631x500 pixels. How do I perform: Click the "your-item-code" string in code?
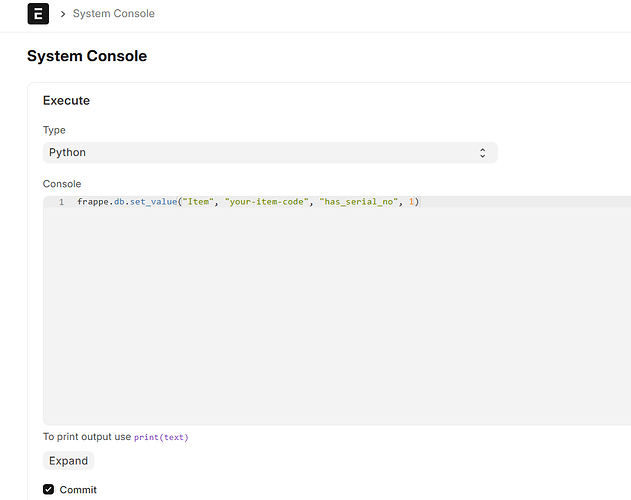(266, 202)
